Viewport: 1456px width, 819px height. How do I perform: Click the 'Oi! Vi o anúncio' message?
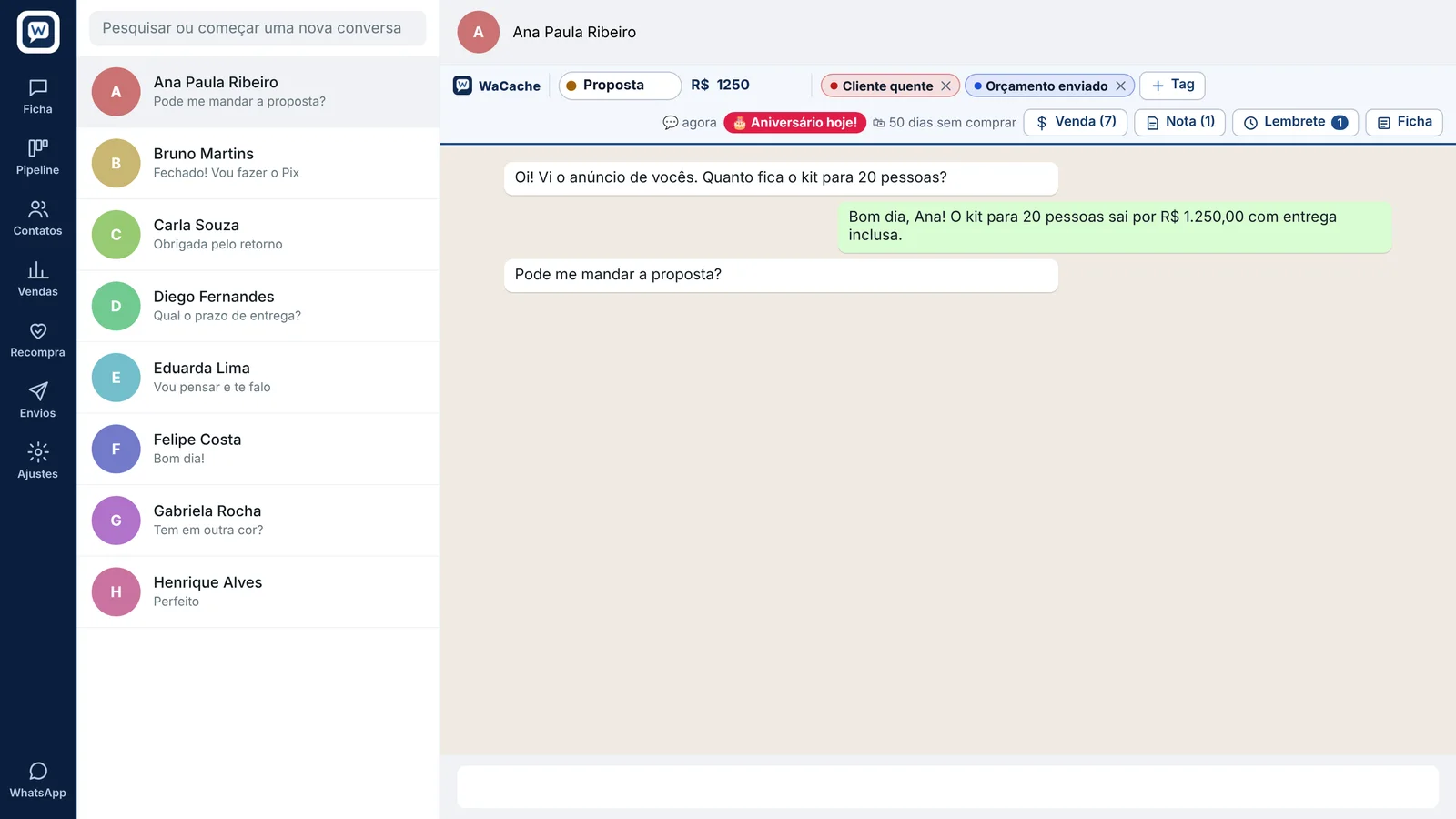point(781,177)
